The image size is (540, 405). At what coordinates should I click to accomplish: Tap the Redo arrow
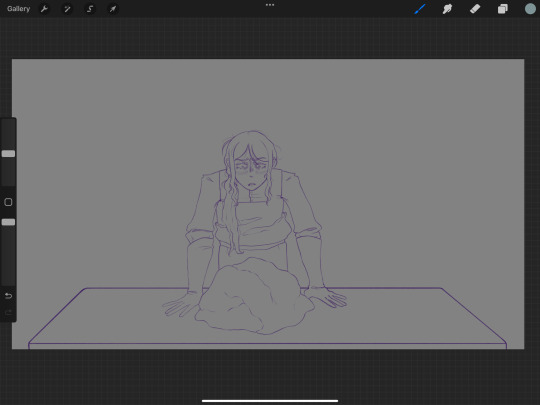coord(8,312)
